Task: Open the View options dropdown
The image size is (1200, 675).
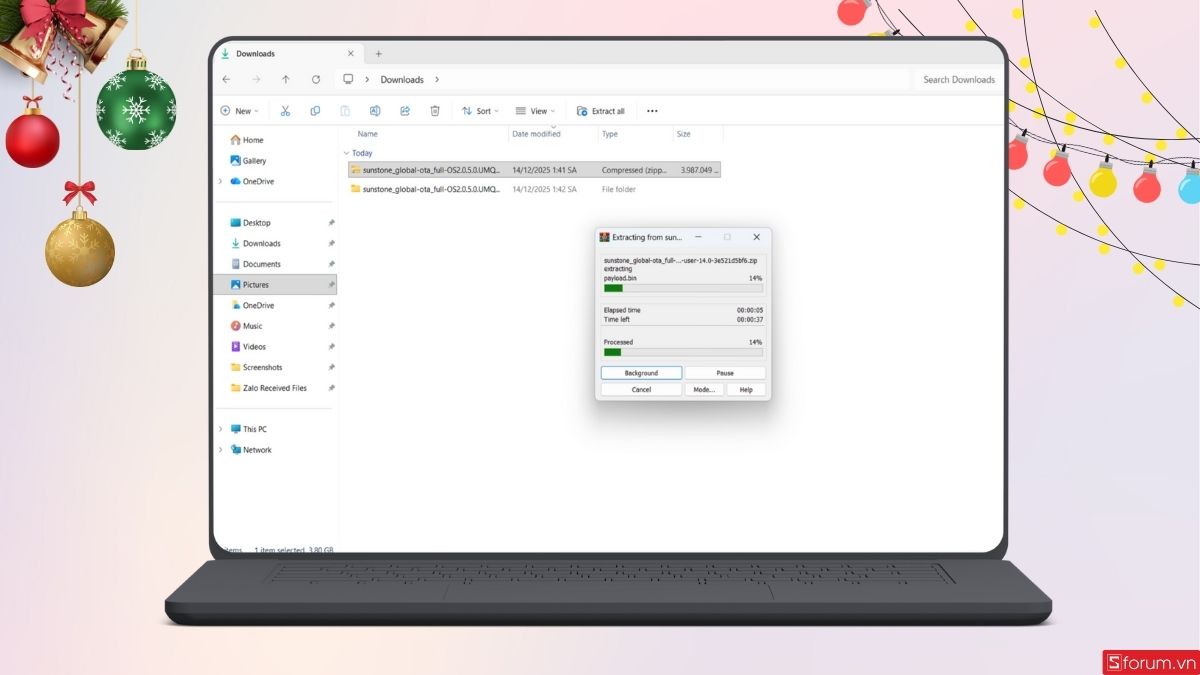Action: tap(535, 110)
